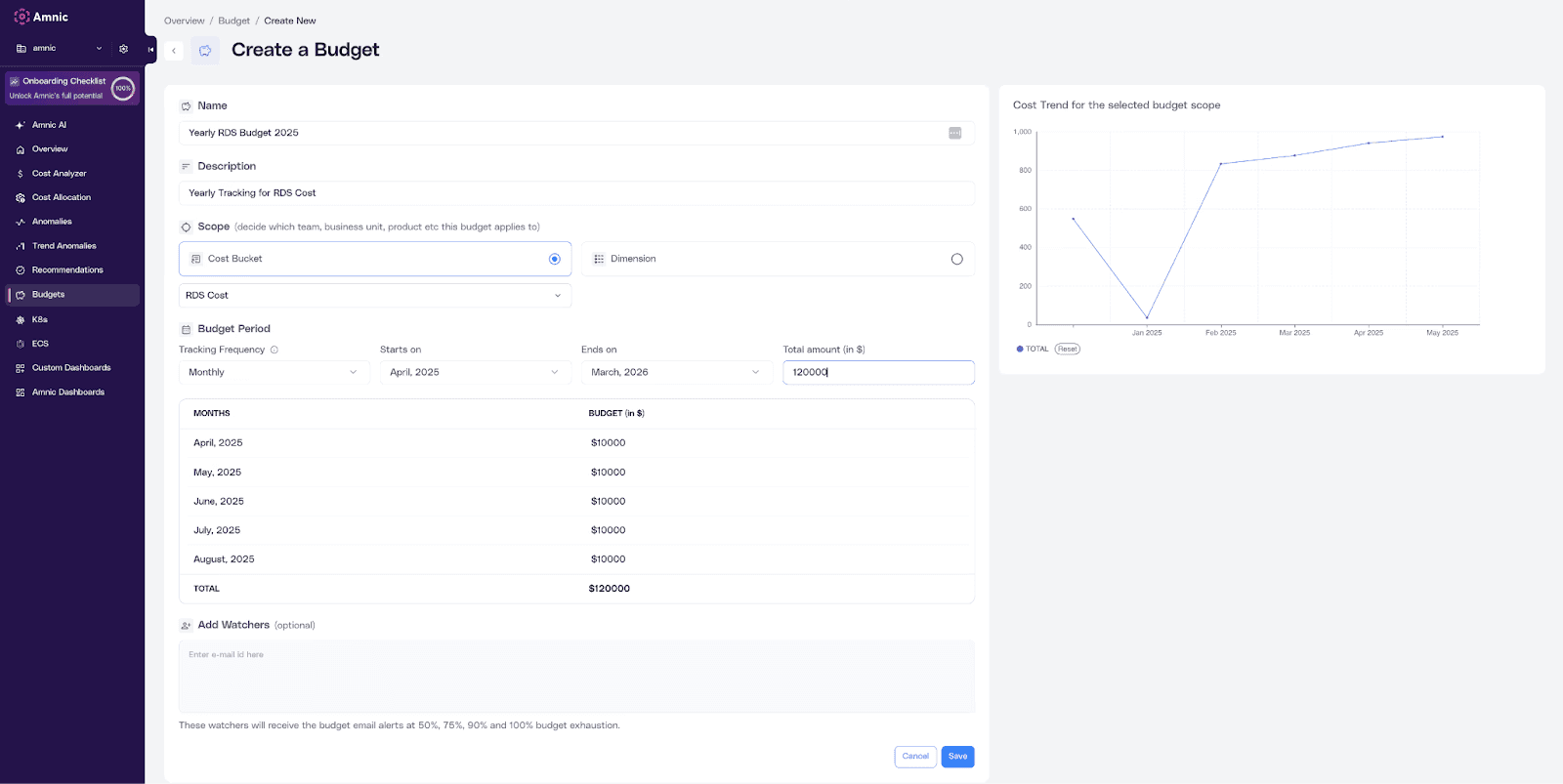Click the back arrow next to Create a Budget
Viewport: 1563px width, 784px height.
coord(174,51)
